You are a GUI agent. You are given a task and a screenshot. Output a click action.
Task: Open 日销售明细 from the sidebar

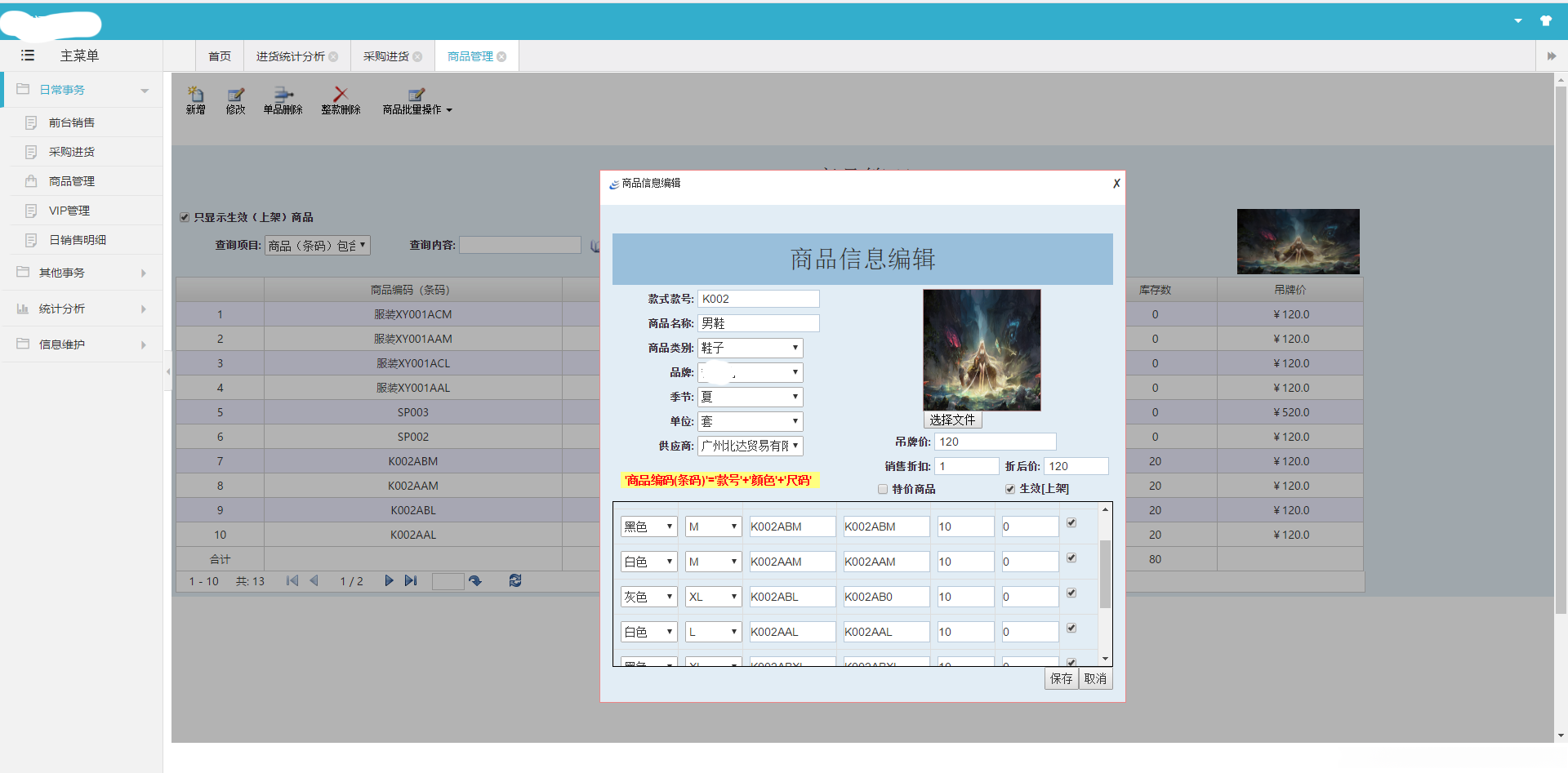[78, 240]
